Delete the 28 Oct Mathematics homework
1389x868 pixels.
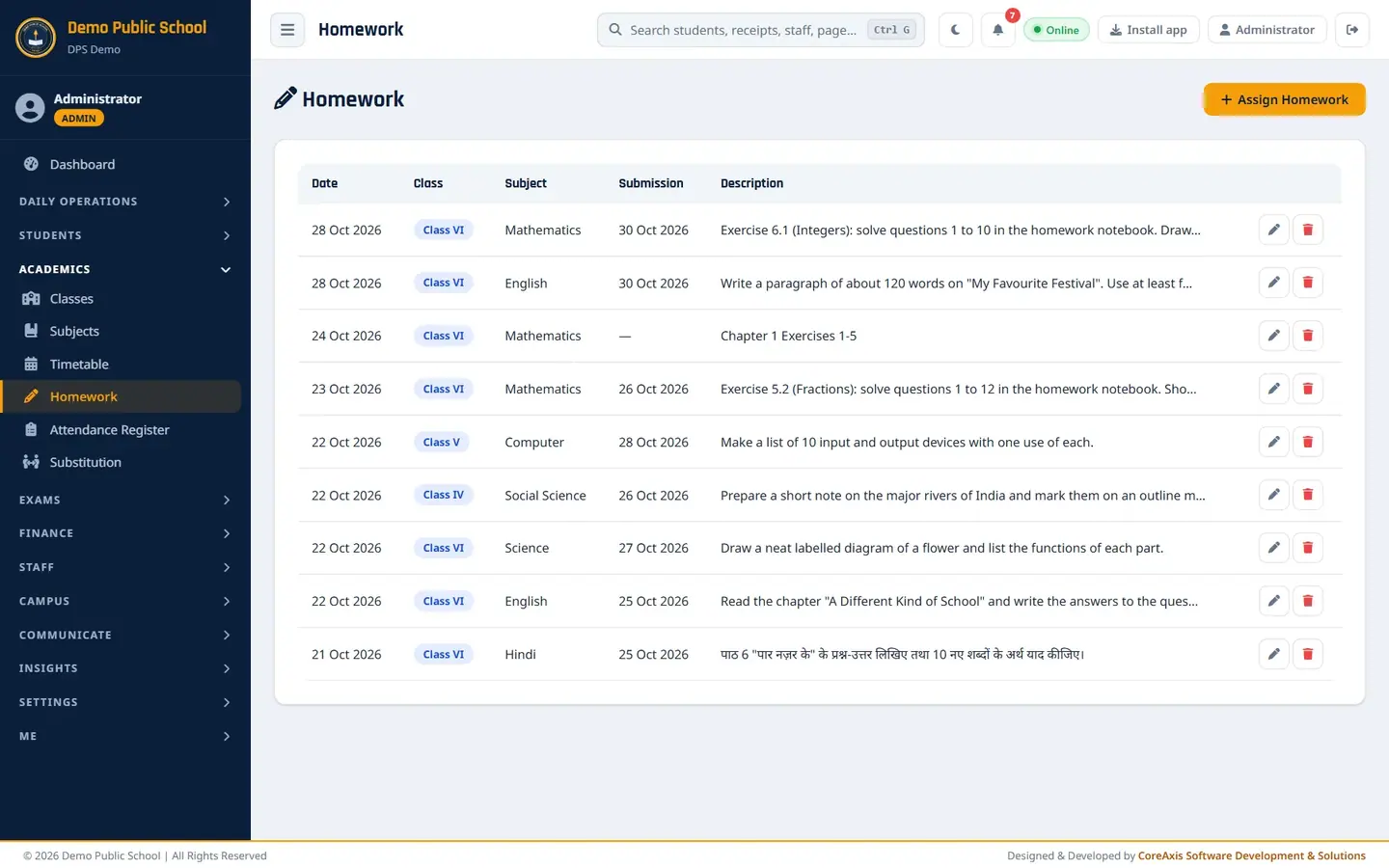pos(1308,230)
